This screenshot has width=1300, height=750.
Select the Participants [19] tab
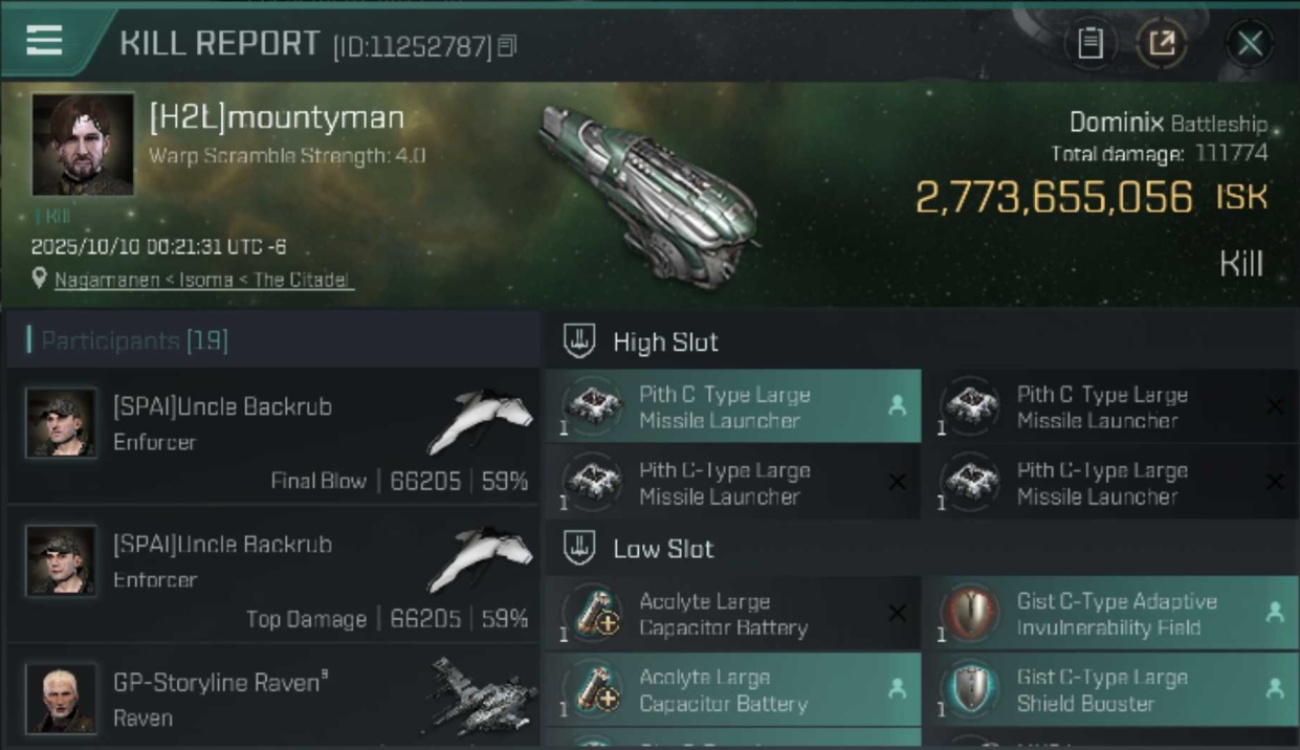point(135,341)
